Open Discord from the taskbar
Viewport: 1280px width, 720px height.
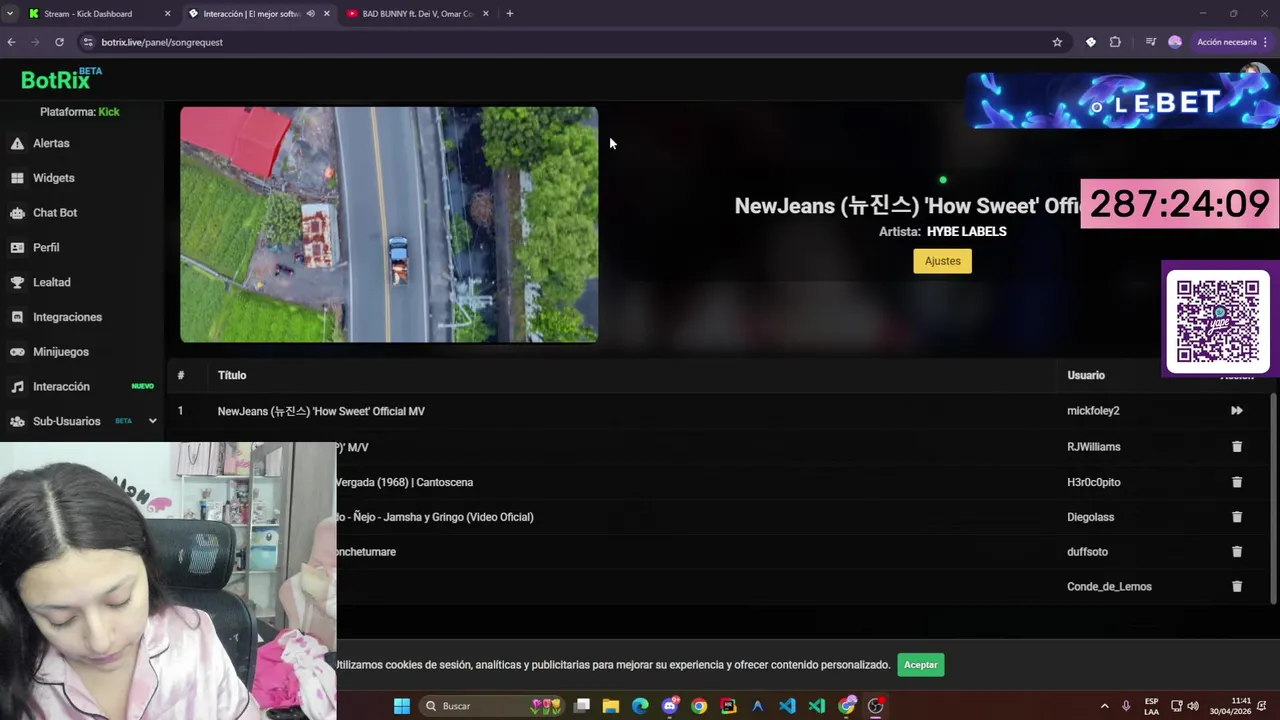click(670, 706)
